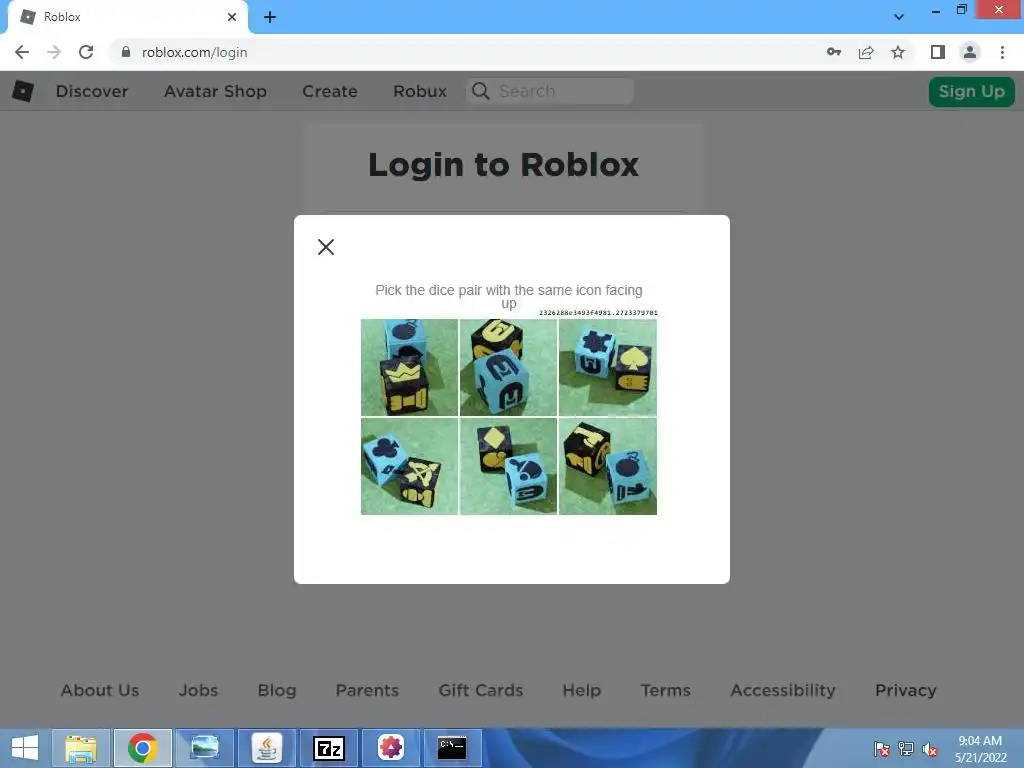The width and height of the screenshot is (1024, 768).
Task: Click the browser forward arrow
Action: (x=54, y=52)
